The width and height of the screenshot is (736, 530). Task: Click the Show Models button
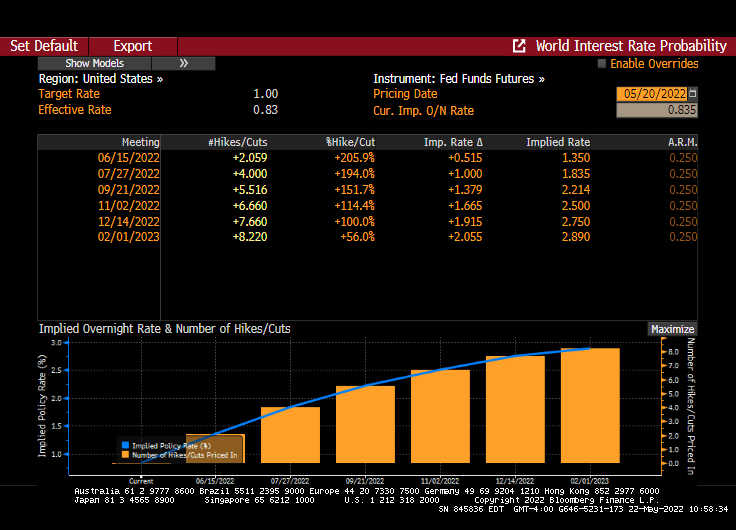click(x=95, y=63)
